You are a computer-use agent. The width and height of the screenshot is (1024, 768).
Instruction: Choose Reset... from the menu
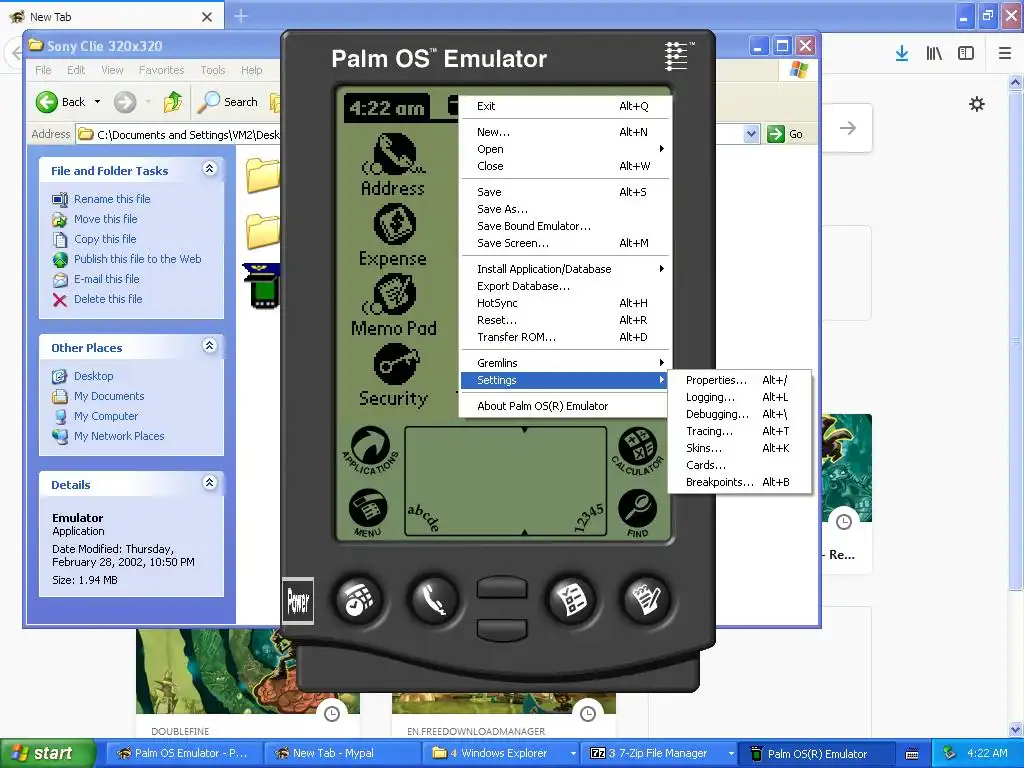coord(566,320)
